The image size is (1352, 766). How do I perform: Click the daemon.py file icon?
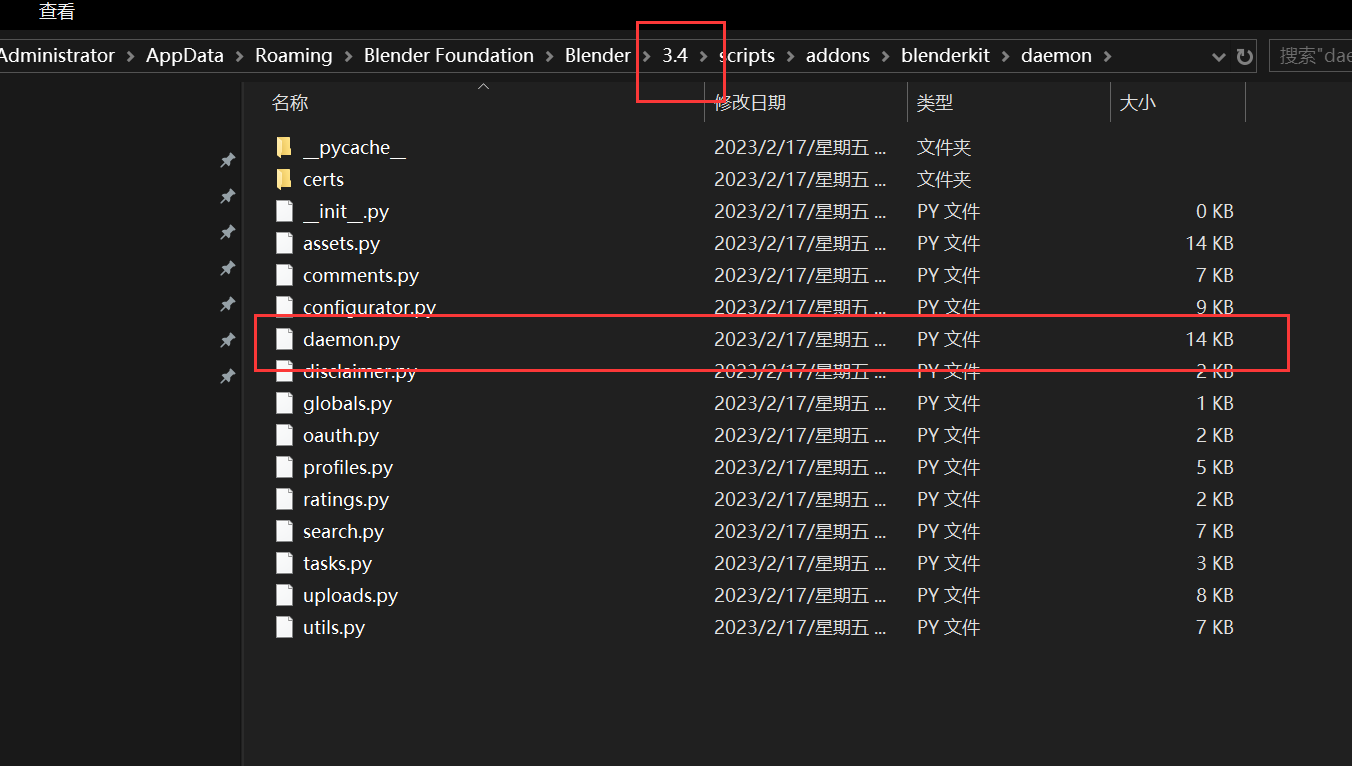pyautogui.click(x=284, y=339)
